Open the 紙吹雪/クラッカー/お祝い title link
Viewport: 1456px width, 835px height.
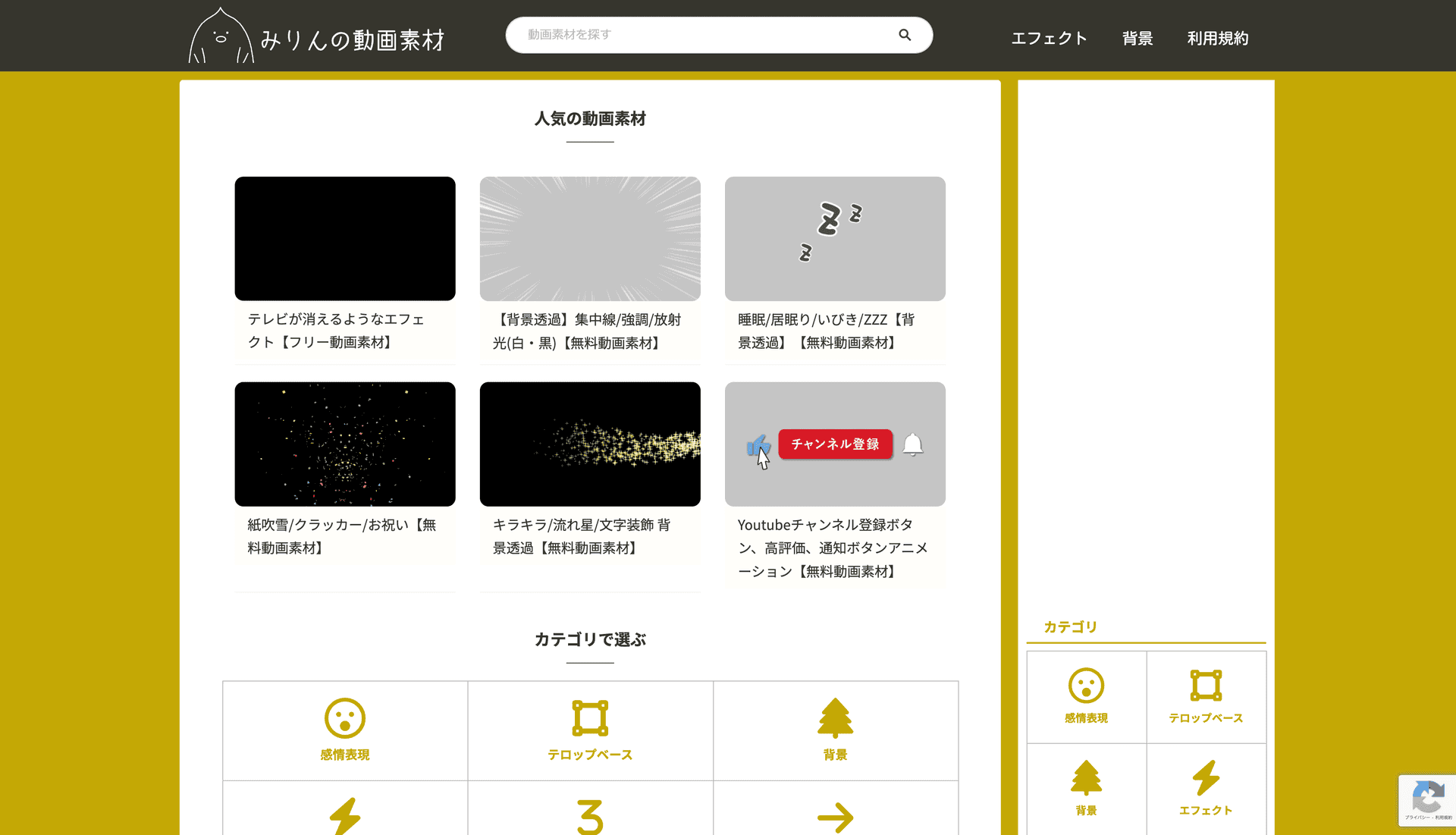pos(342,536)
